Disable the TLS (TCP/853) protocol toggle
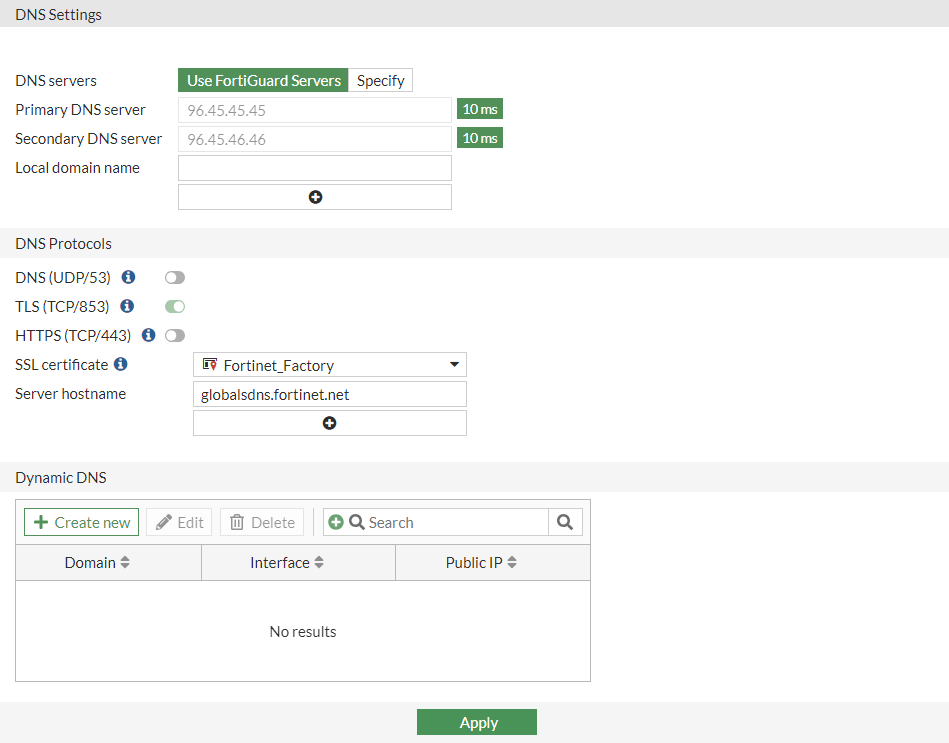This screenshot has height=743, width=949. pyautogui.click(x=174, y=306)
